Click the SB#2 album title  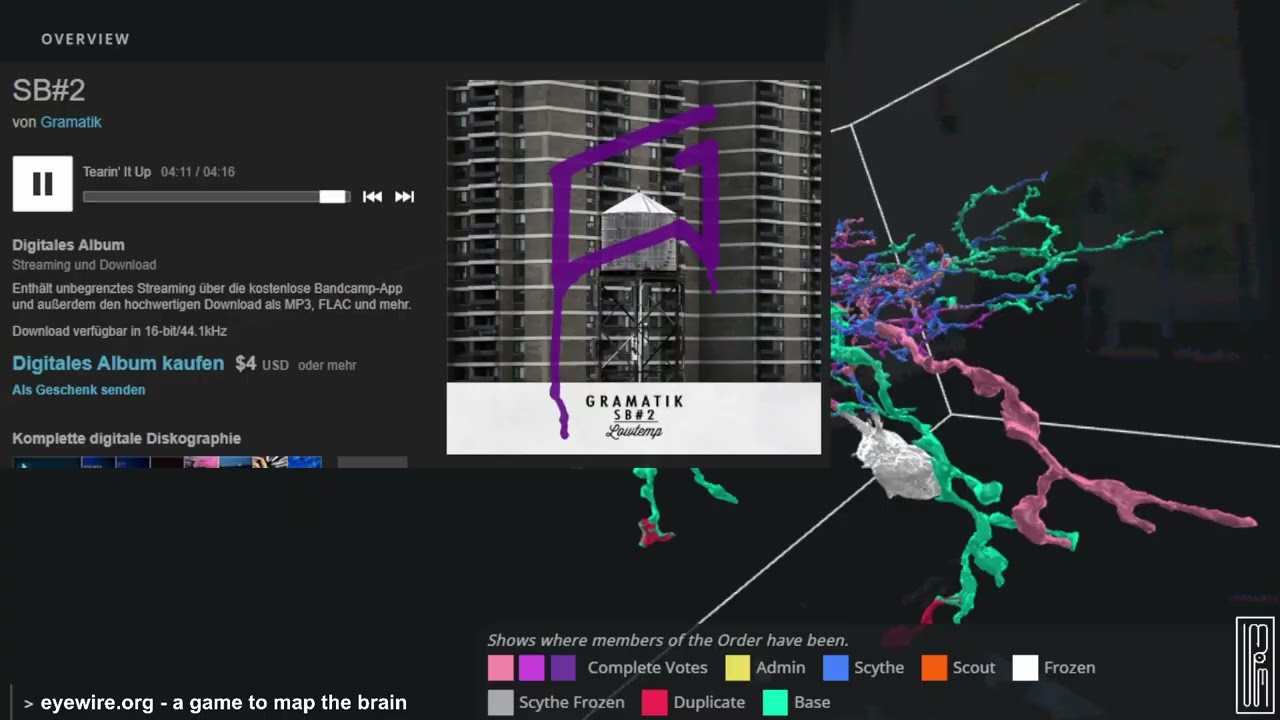coord(49,90)
